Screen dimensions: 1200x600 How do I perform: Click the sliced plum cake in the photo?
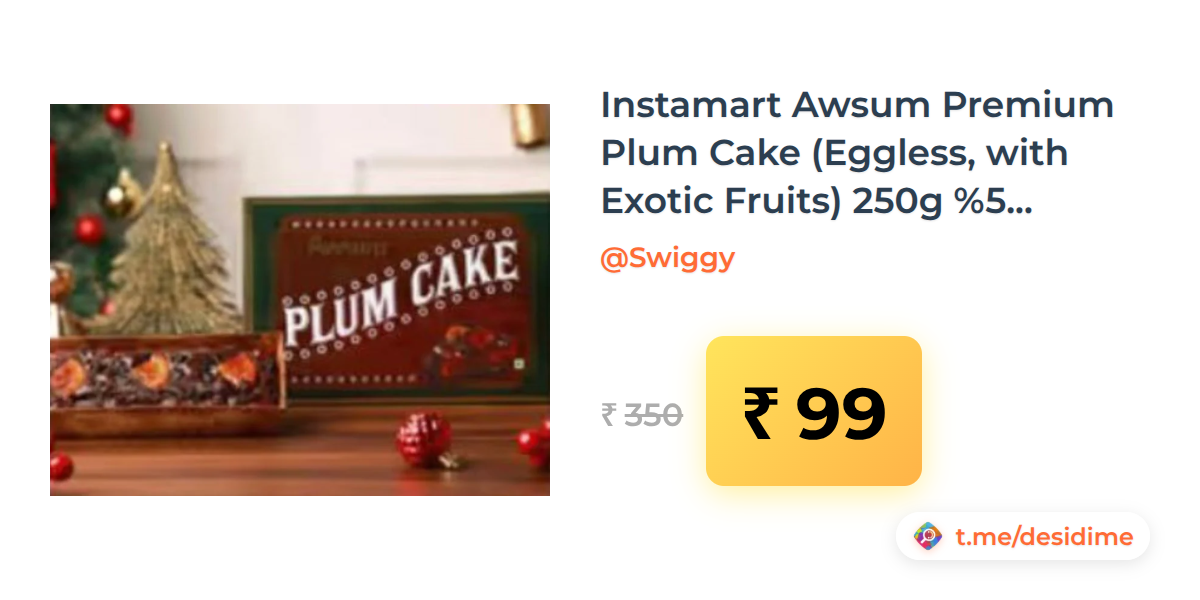click(x=166, y=384)
